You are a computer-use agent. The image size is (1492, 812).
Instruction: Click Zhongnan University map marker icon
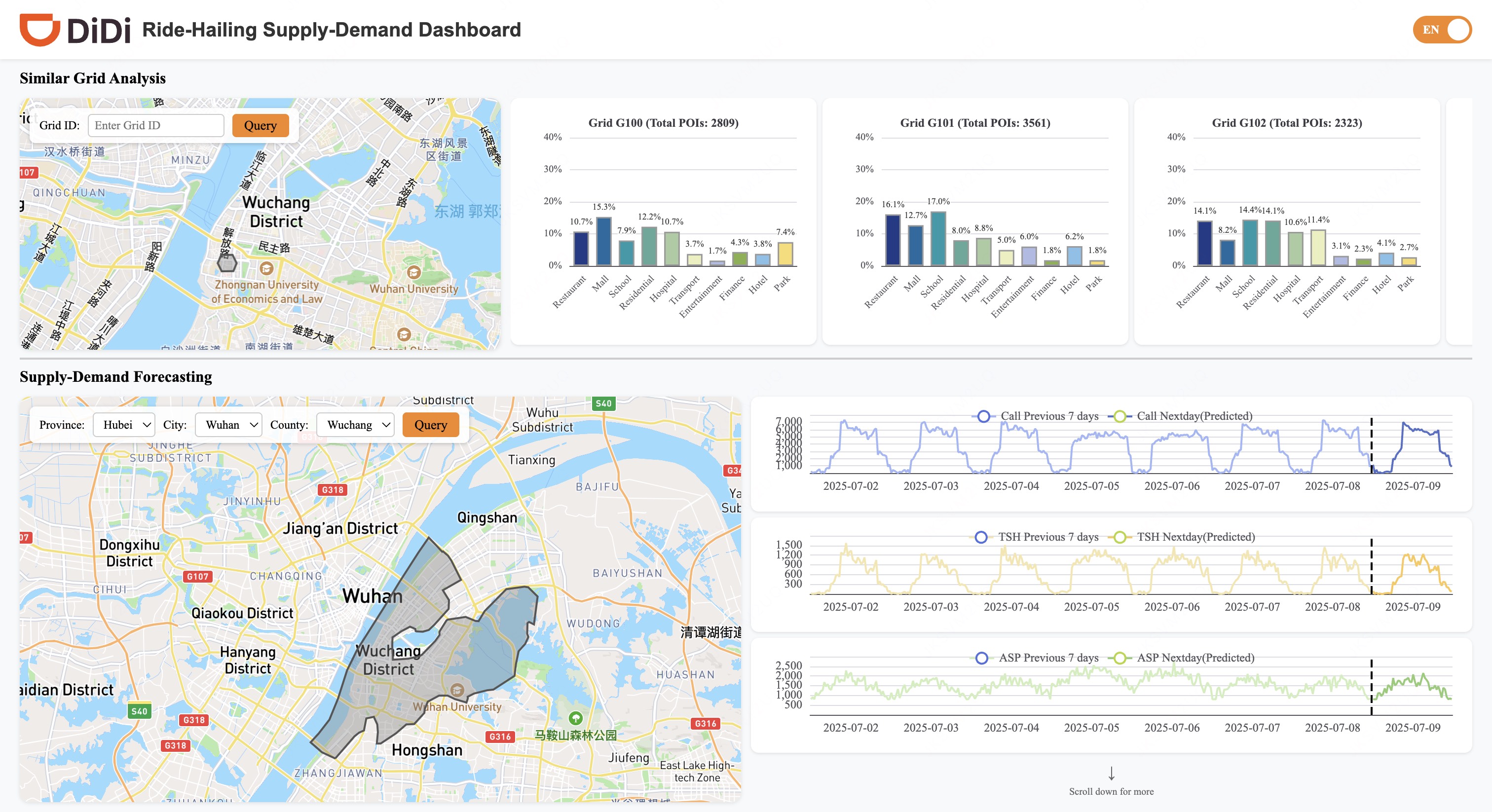click(266, 269)
